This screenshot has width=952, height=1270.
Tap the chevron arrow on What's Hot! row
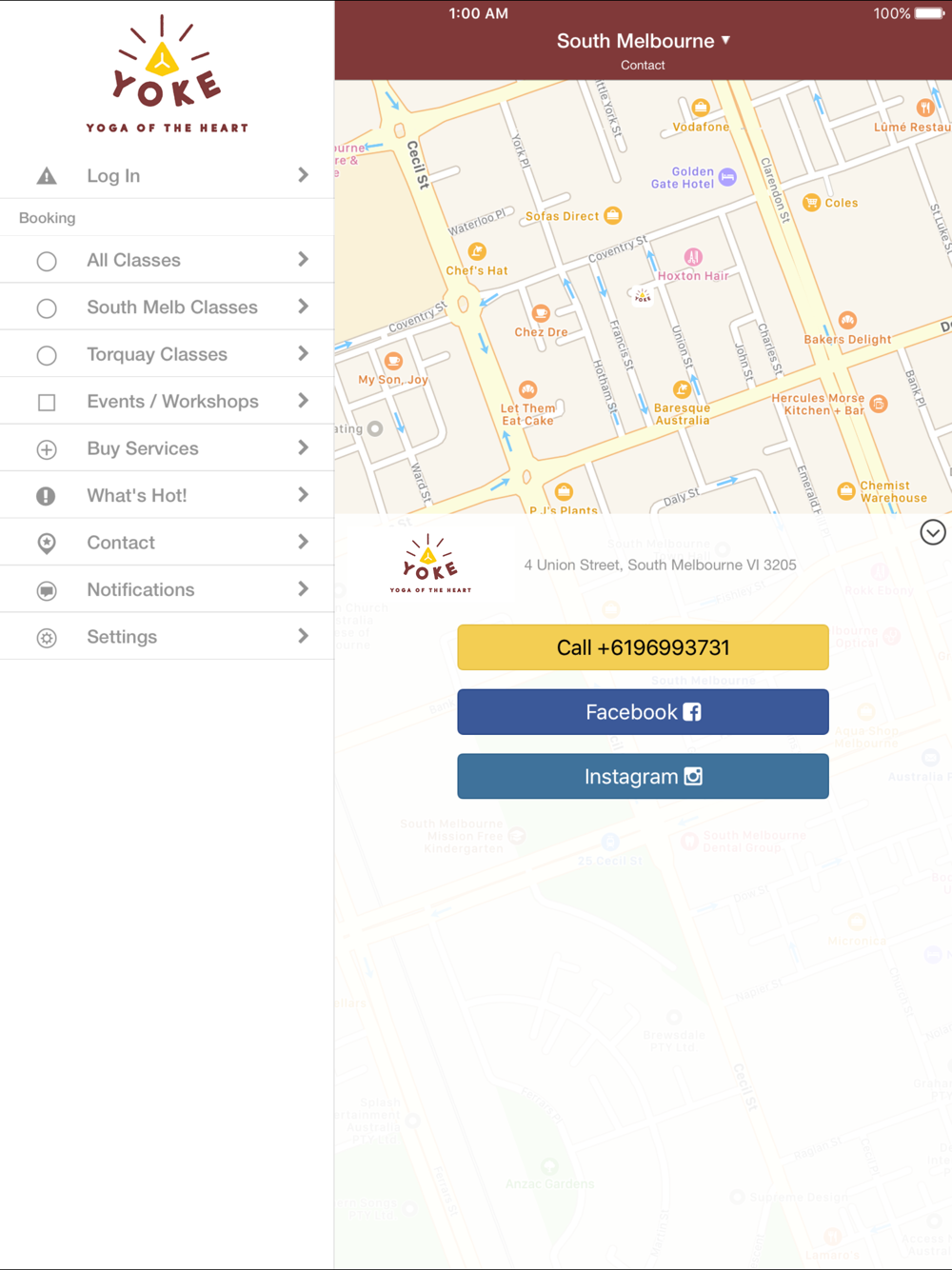point(303,495)
